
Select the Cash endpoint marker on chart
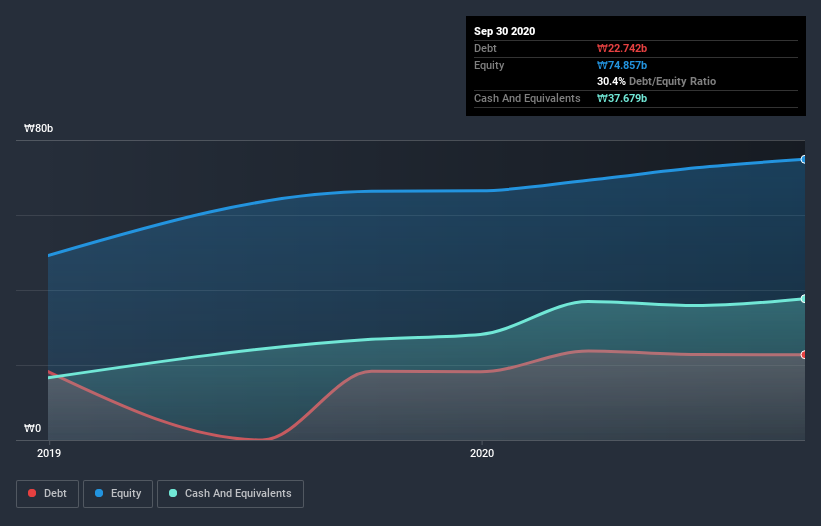(x=803, y=299)
